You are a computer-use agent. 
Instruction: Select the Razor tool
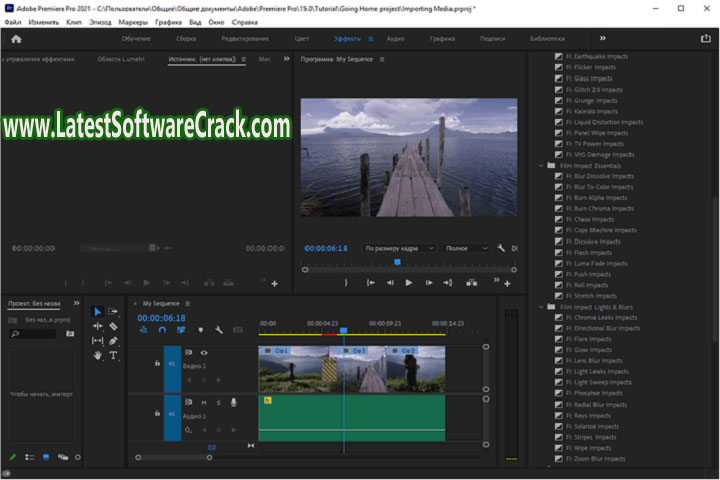click(113, 326)
